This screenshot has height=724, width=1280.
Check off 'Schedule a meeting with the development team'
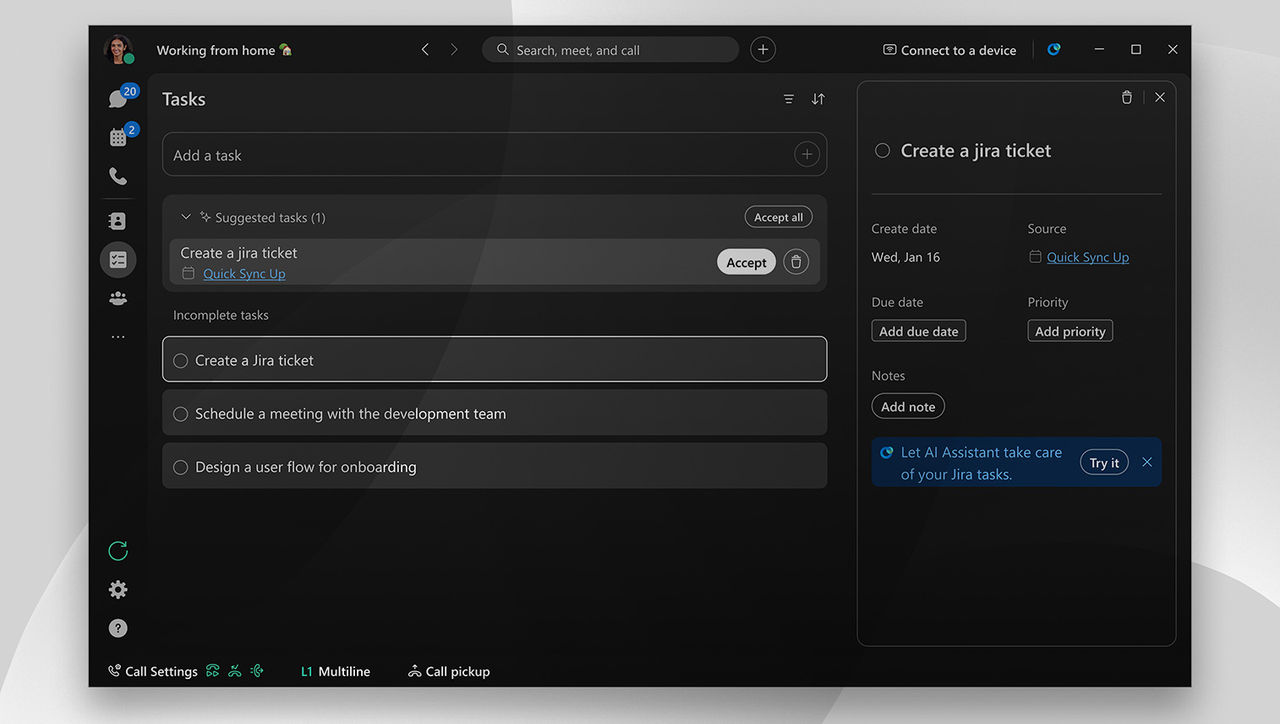[181, 414]
